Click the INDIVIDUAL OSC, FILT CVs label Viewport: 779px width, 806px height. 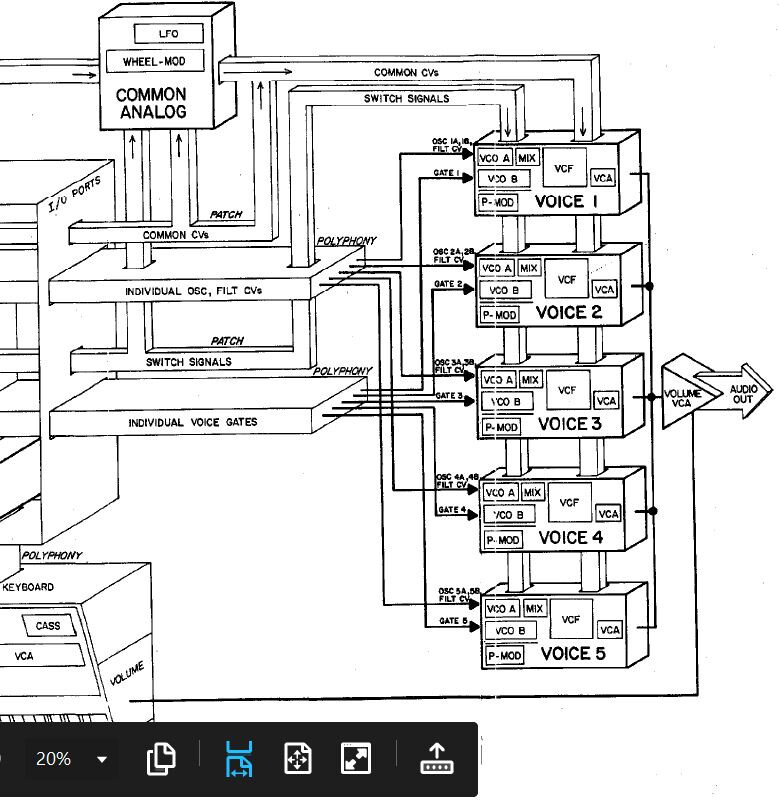coord(193,291)
